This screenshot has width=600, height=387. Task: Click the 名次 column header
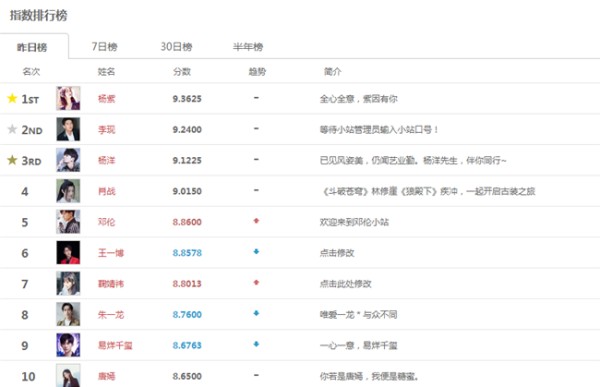[31, 72]
